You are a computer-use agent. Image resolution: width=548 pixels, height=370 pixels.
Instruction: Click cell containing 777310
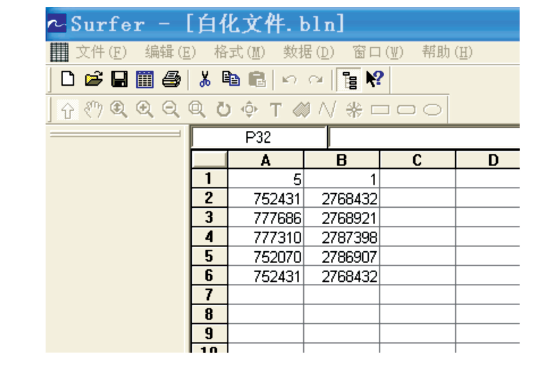click(x=266, y=237)
